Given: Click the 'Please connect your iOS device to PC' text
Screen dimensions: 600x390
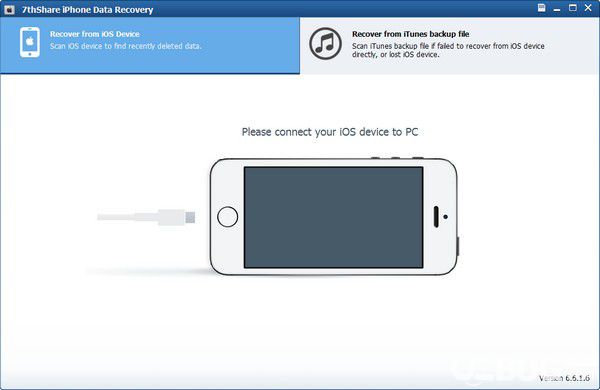Looking at the screenshot, I should pyautogui.click(x=330, y=132).
